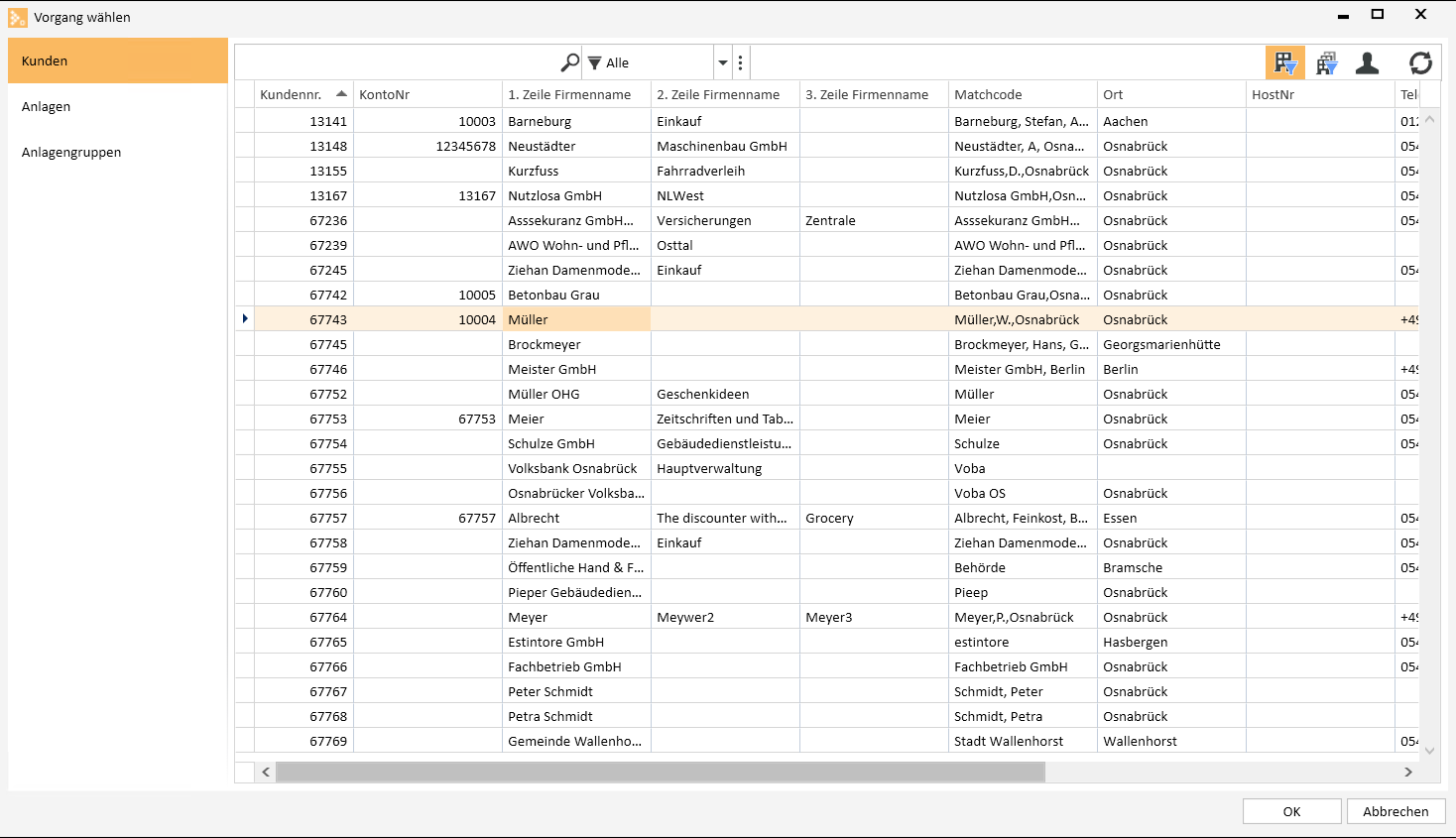Sort by Matchcode column header
Image resolution: width=1456 pixels, height=838 pixels.
1023,94
